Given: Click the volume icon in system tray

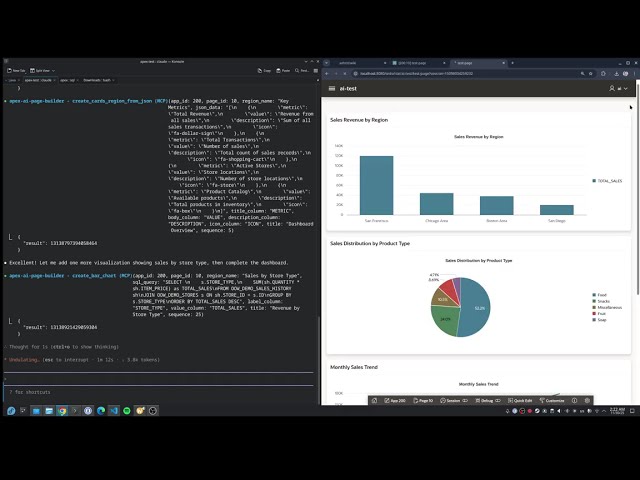Looking at the screenshot, I should pos(559,411).
